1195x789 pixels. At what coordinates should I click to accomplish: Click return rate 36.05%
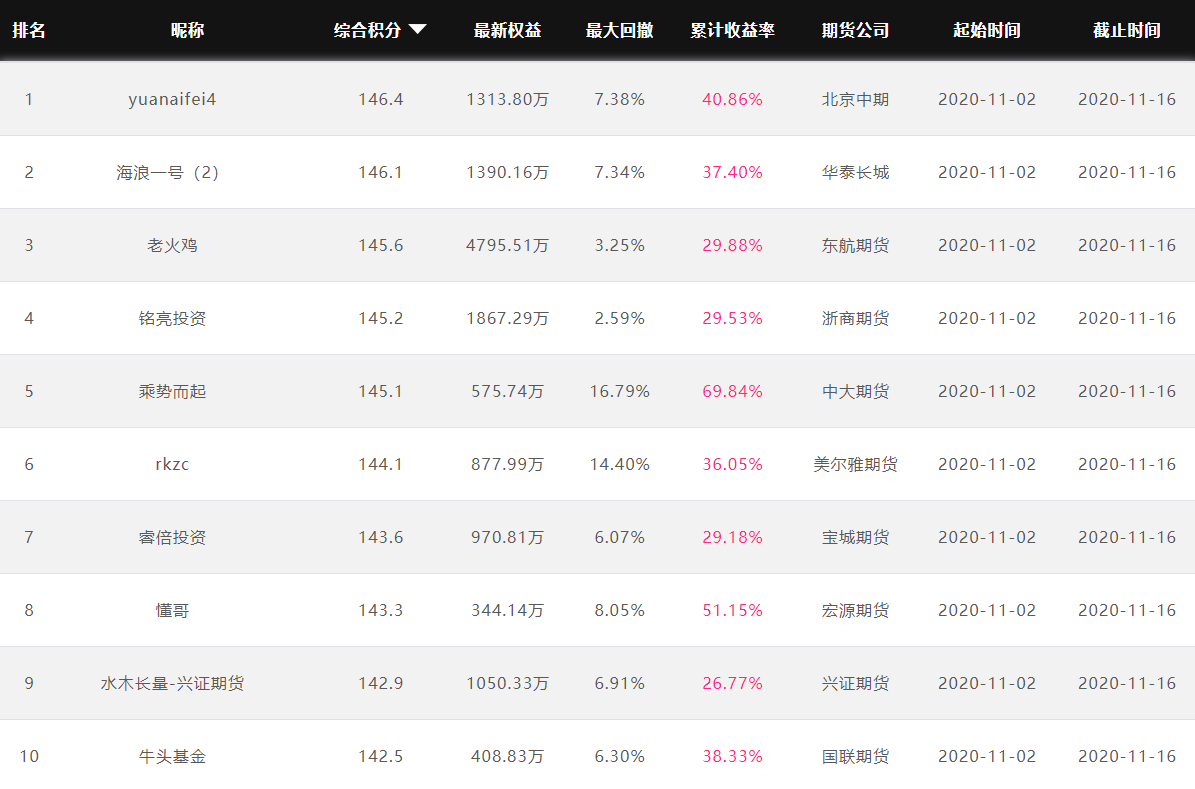pyautogui.click(x=732, y=464)
